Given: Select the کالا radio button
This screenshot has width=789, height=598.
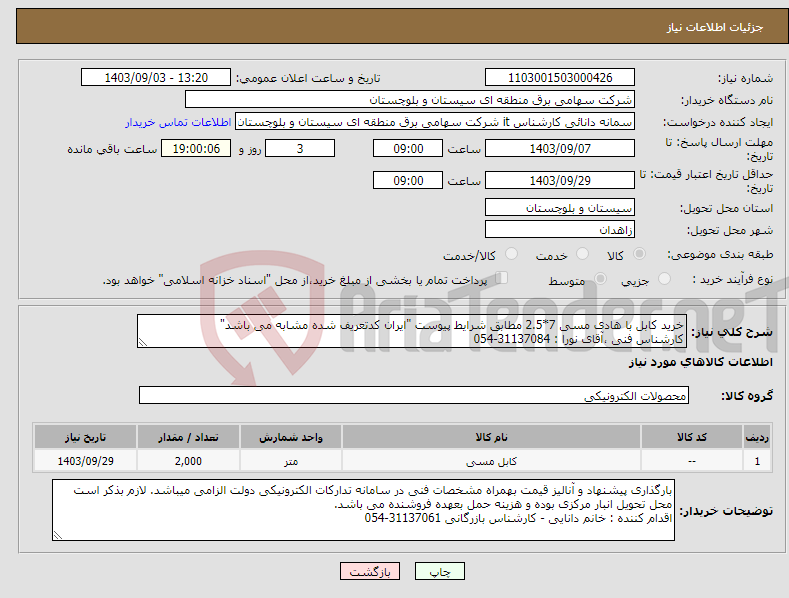Looking at the screenshot, I should tap(639, 254).
